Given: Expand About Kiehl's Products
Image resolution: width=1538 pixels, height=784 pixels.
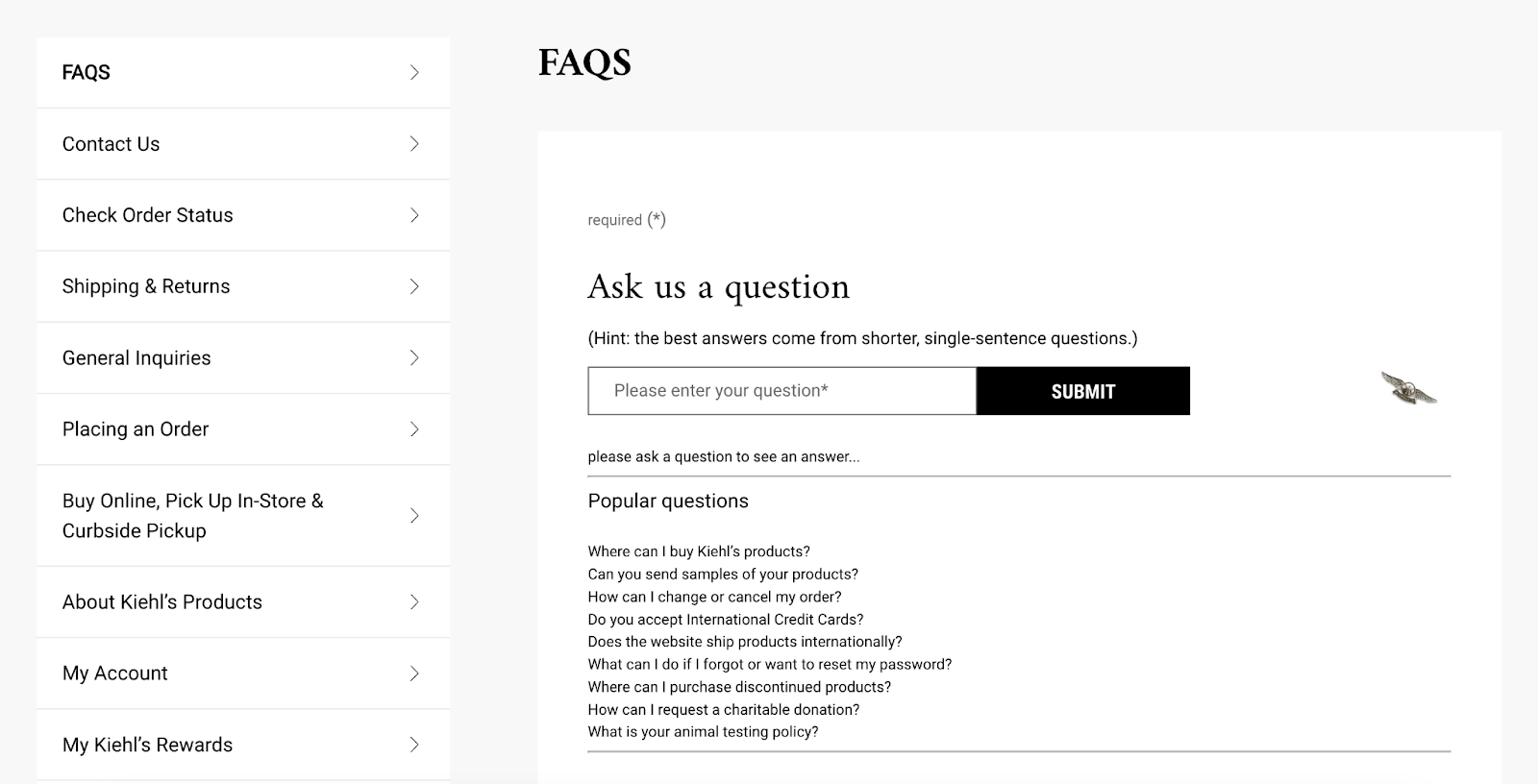Looking at the screenshot, I should coord(415,601).
